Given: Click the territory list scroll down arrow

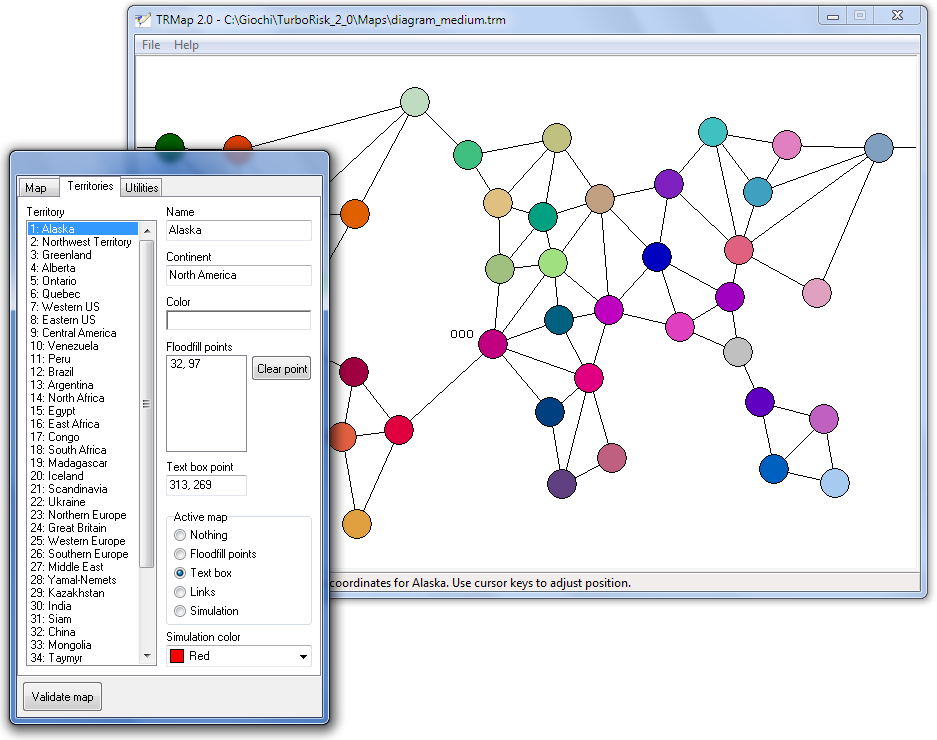Looking at the screenshot, I should 147,656.
